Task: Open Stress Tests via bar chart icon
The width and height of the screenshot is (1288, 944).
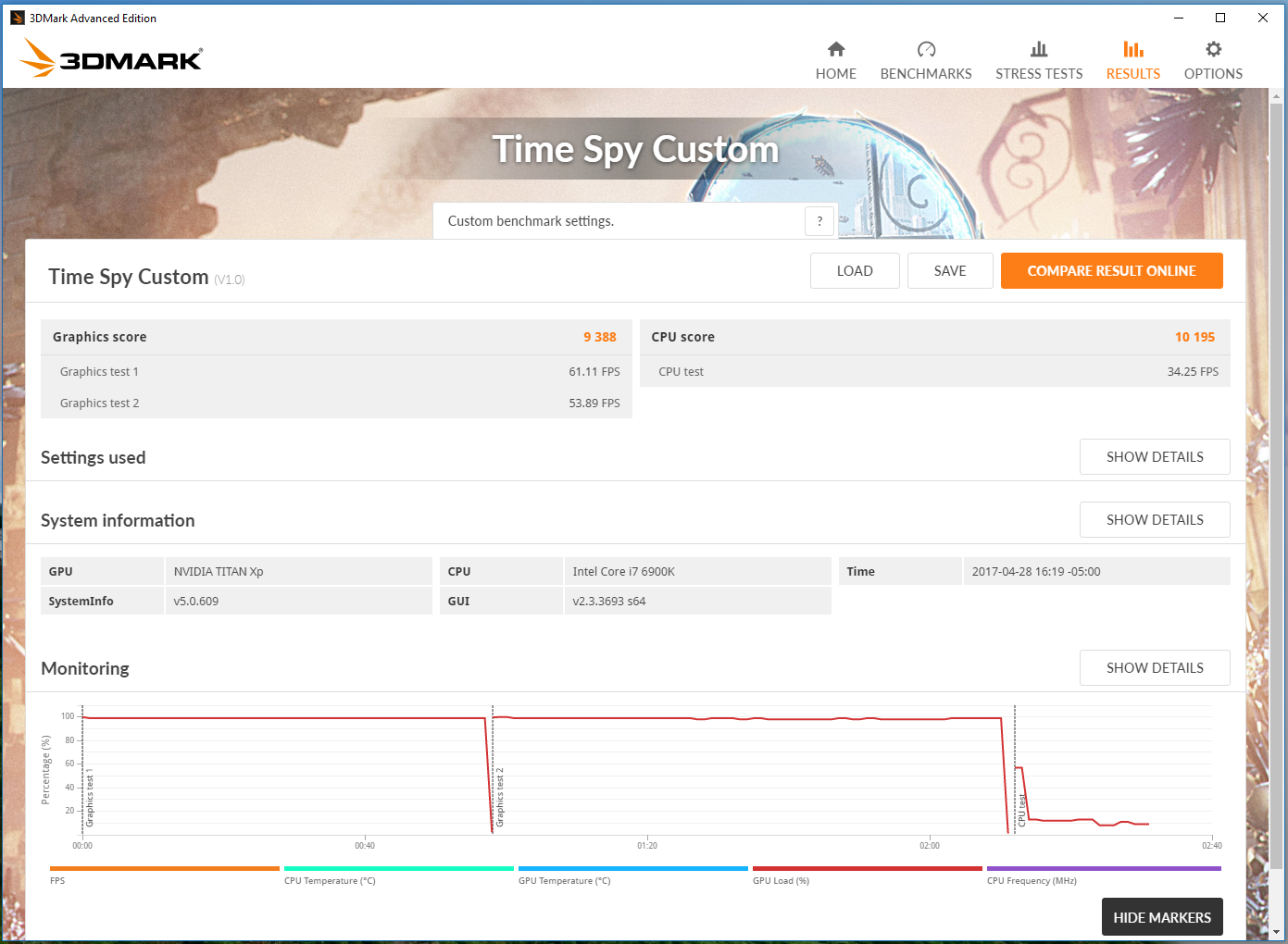Action: [1039, 49]
